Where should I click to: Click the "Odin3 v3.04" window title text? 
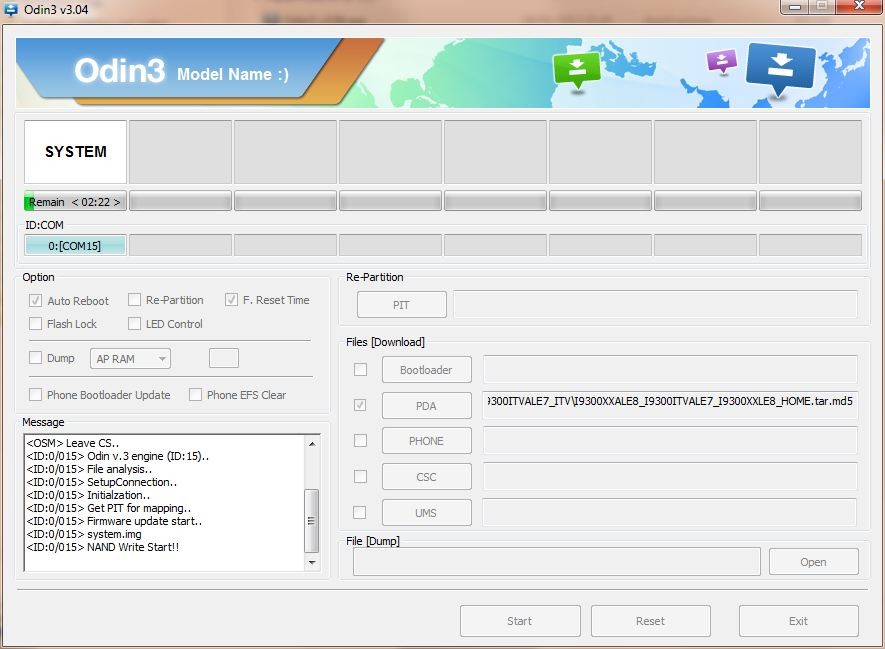(56, 10)
